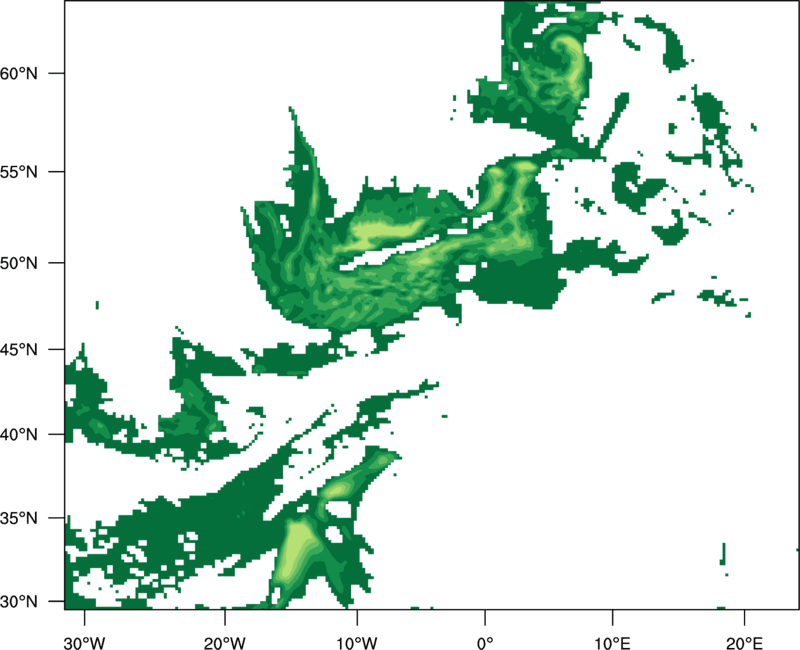Click the 60°N latitude label
The height and width of the screenshot is (650, 800).
tap(19, 73)
